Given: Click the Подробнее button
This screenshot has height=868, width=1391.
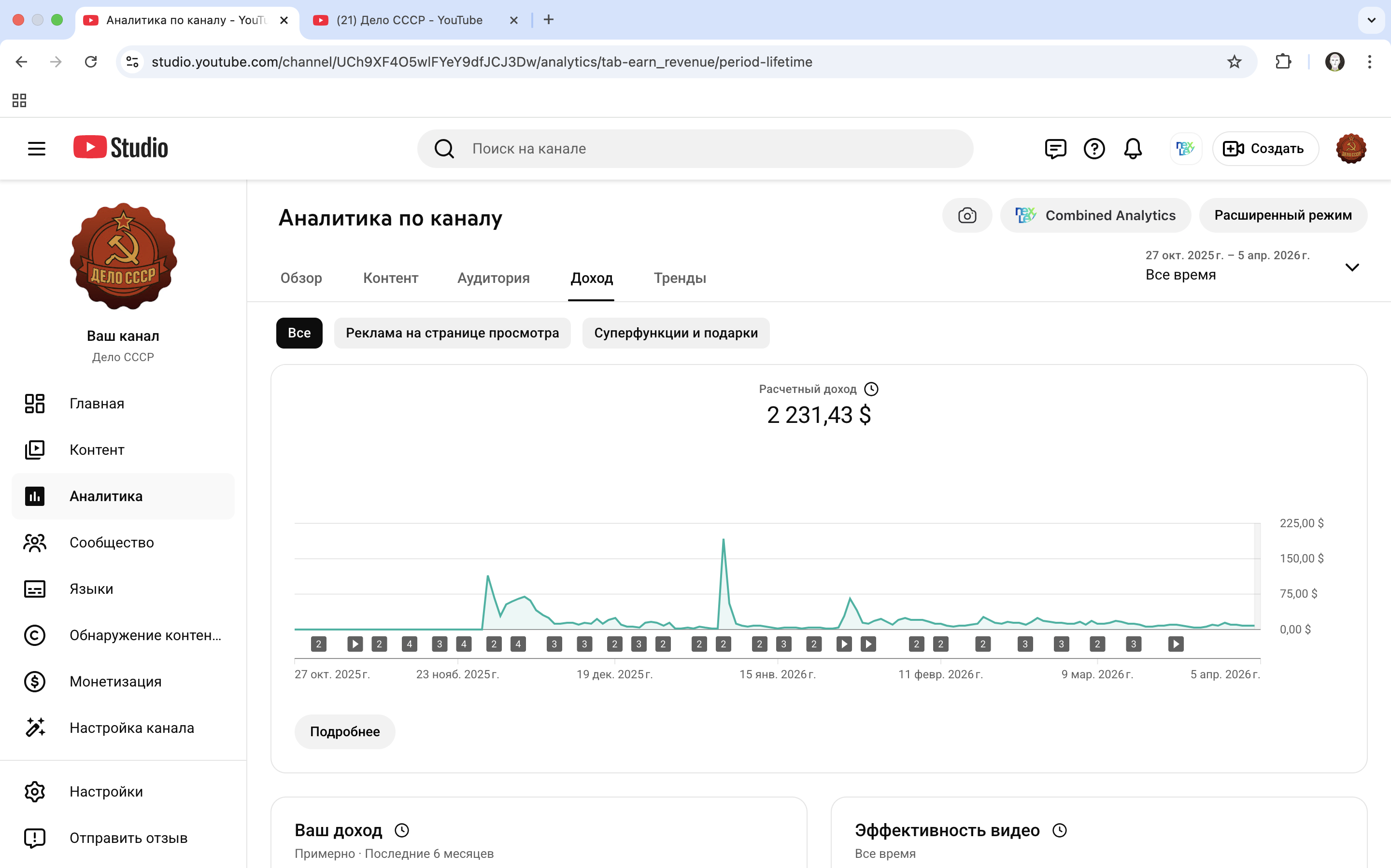Looking at the screenshot, I should [344, 731].
